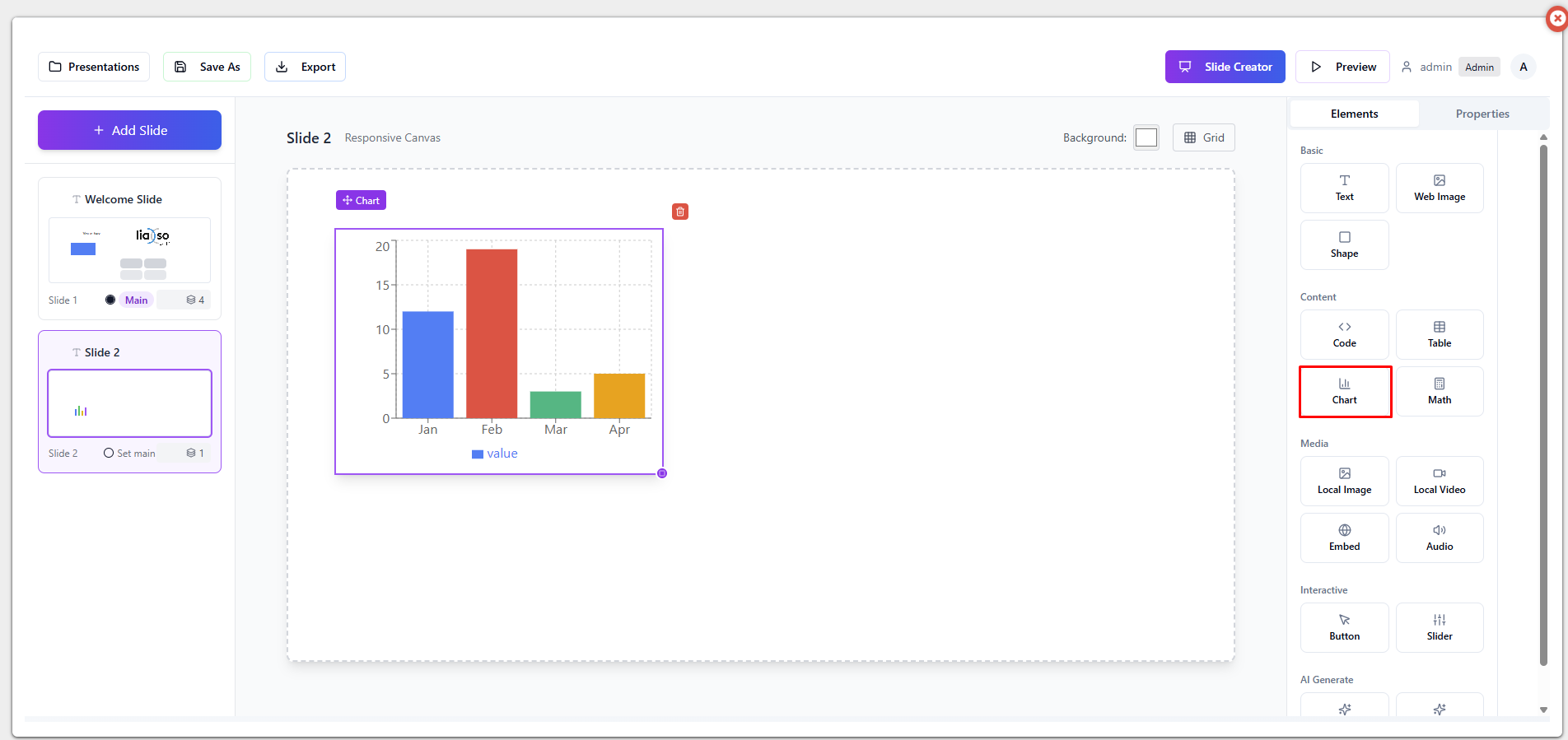The width and height of the screenshot is (1568, 740).
Task: Switch to the Properties tab
Action: click(x=1482, y=114)
